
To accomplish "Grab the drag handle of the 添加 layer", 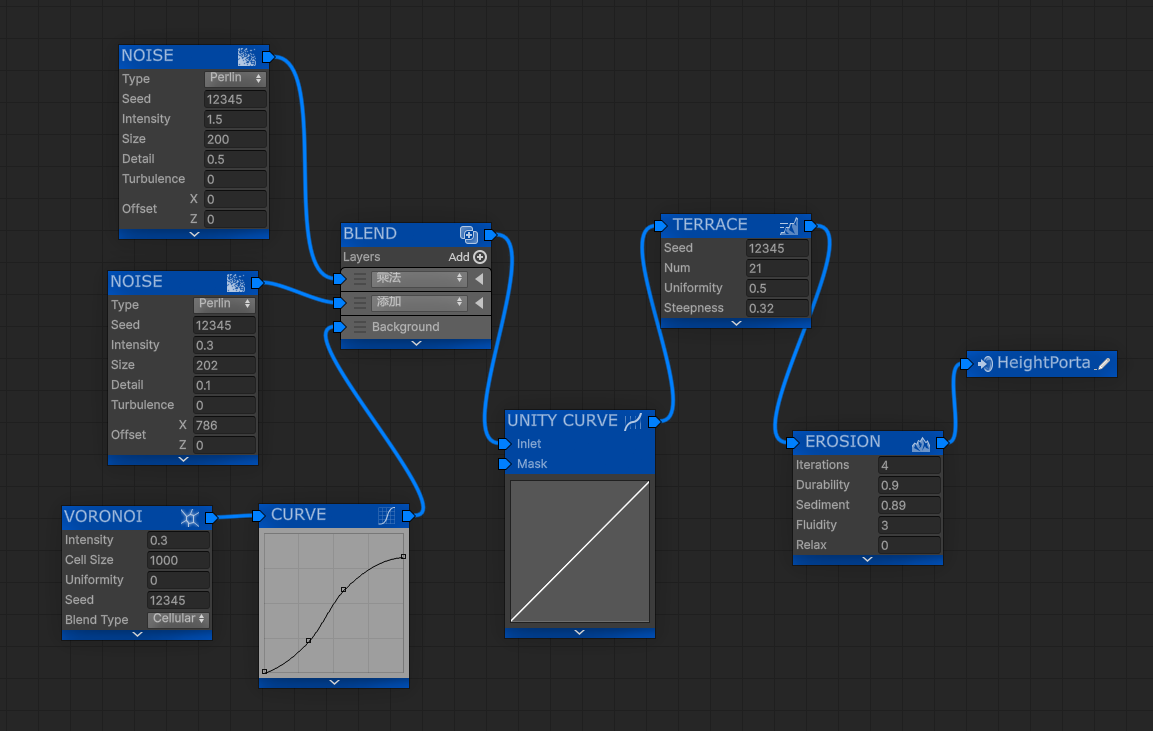I will [x=360, y=302].
